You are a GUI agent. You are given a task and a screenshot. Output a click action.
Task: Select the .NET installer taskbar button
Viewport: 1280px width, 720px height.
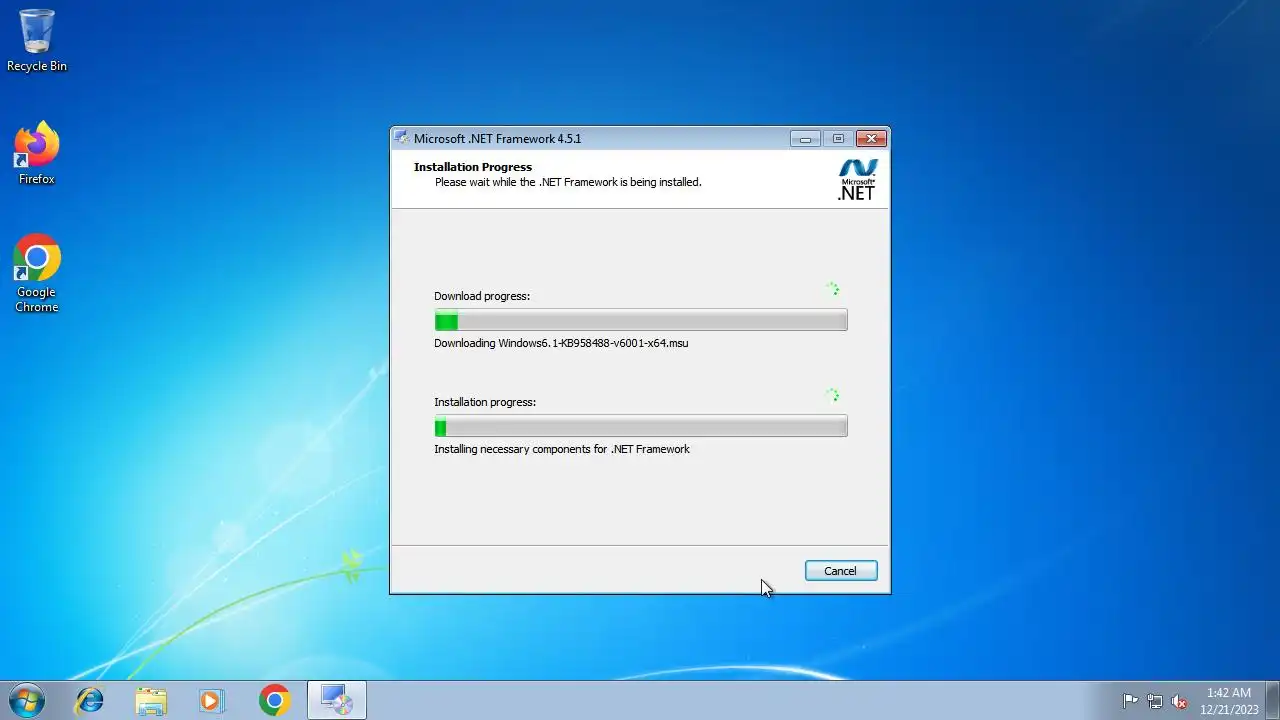pos(337,700)
